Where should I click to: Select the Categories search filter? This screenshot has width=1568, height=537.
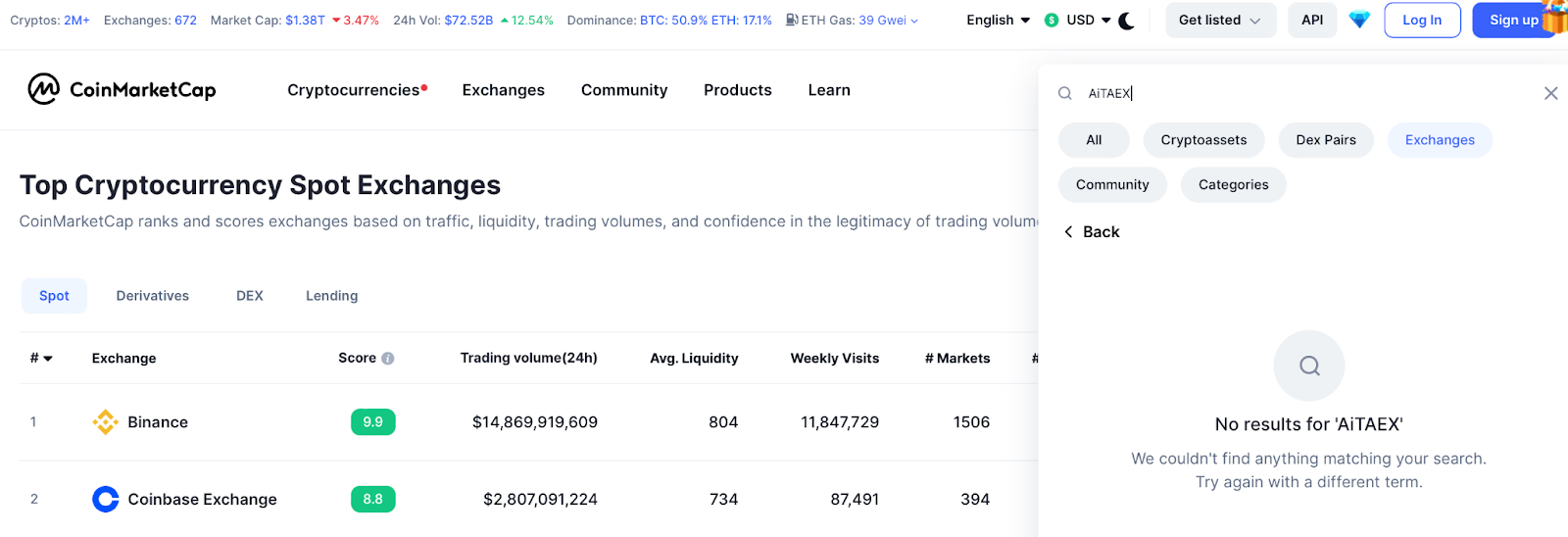[x=1234, y=185]
